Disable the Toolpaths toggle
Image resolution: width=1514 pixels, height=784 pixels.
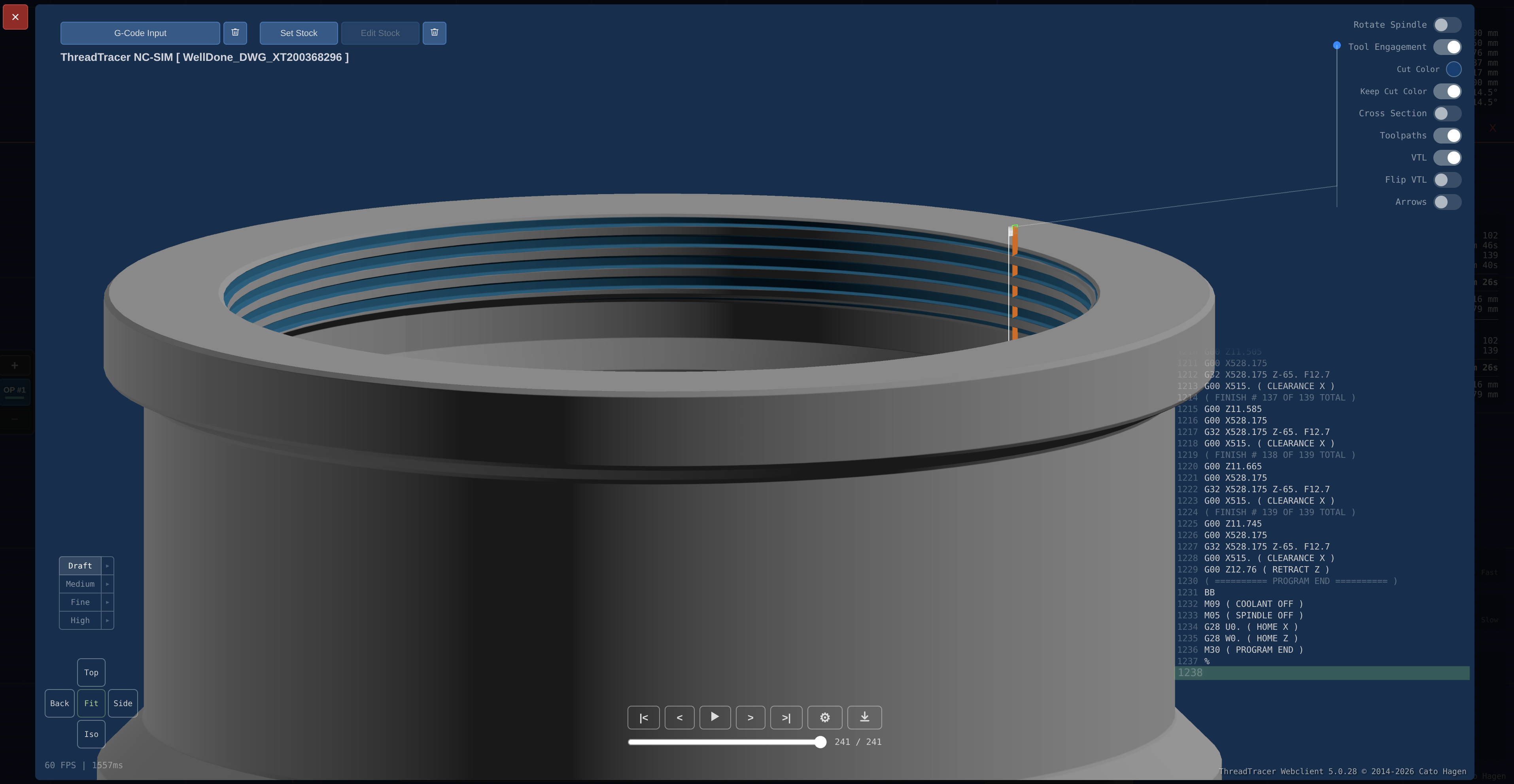click(1448, 135)
